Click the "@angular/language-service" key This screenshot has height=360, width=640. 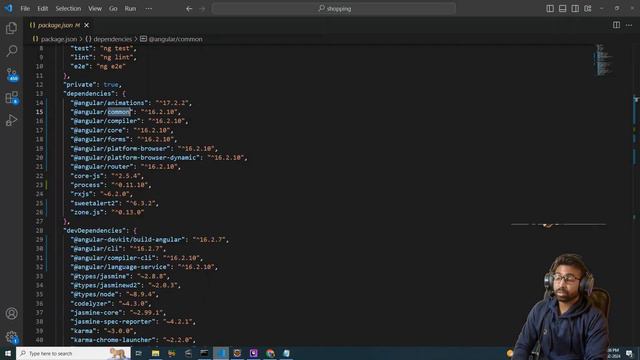coord(120,267)
